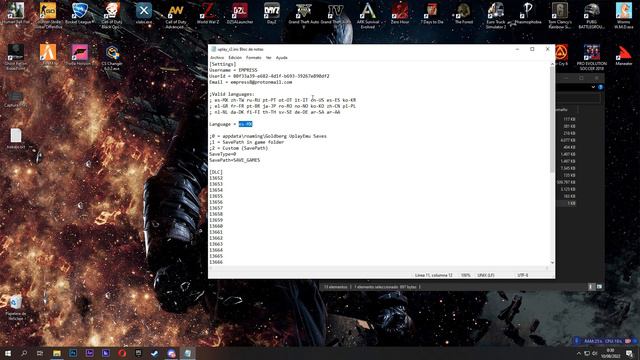640x360 pixels.
Task: Open the PUBG BATTLEGROUNDS desktop icon
Action: click(x=591, y=15)
